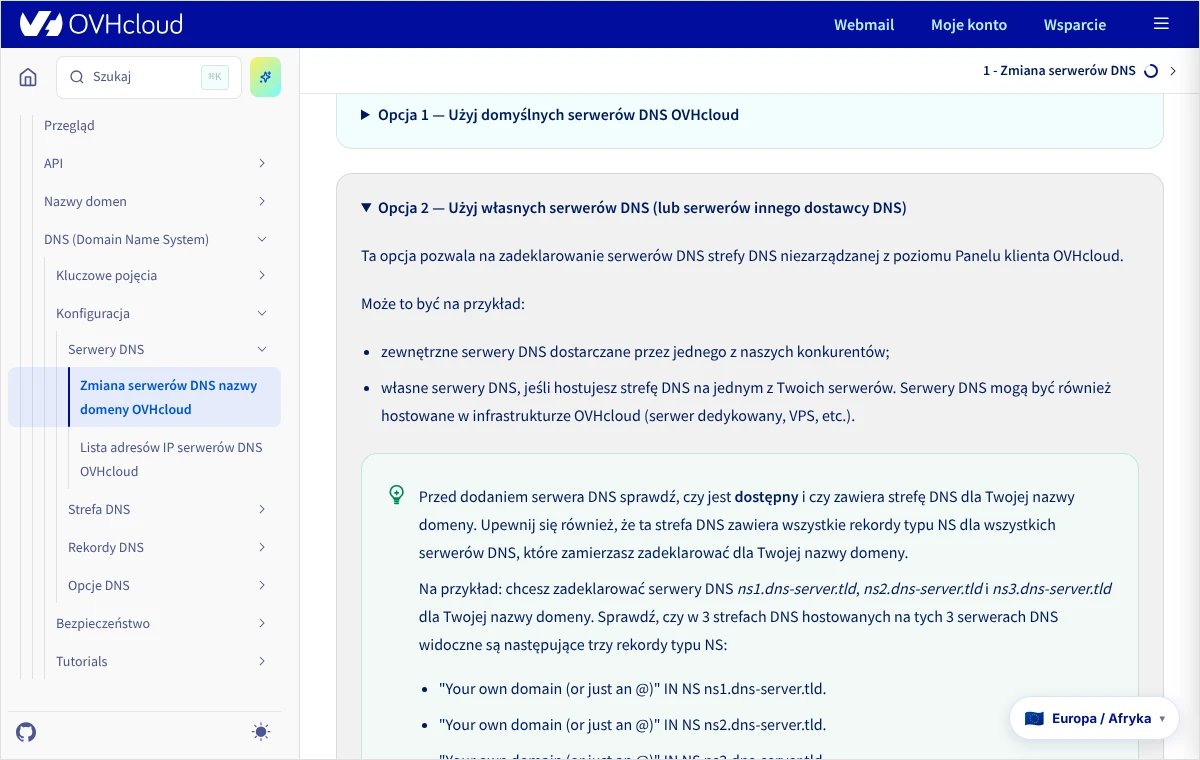The width and height of the screenshot is (1200, 760).
Task: Click the search magnifier icon
Action: [x=77, y=77]
